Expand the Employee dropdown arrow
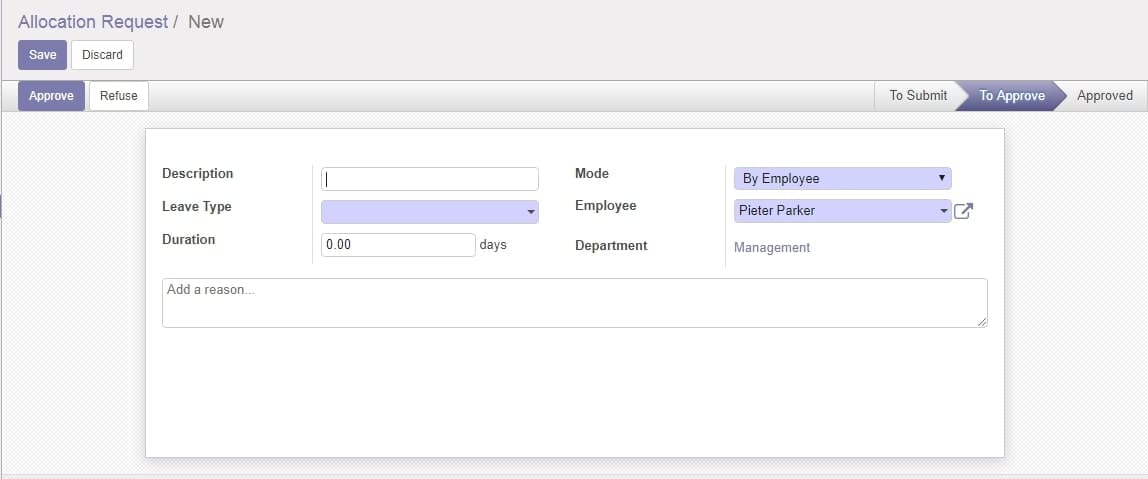The image size is (1148, 479). (x=943, y=212)
